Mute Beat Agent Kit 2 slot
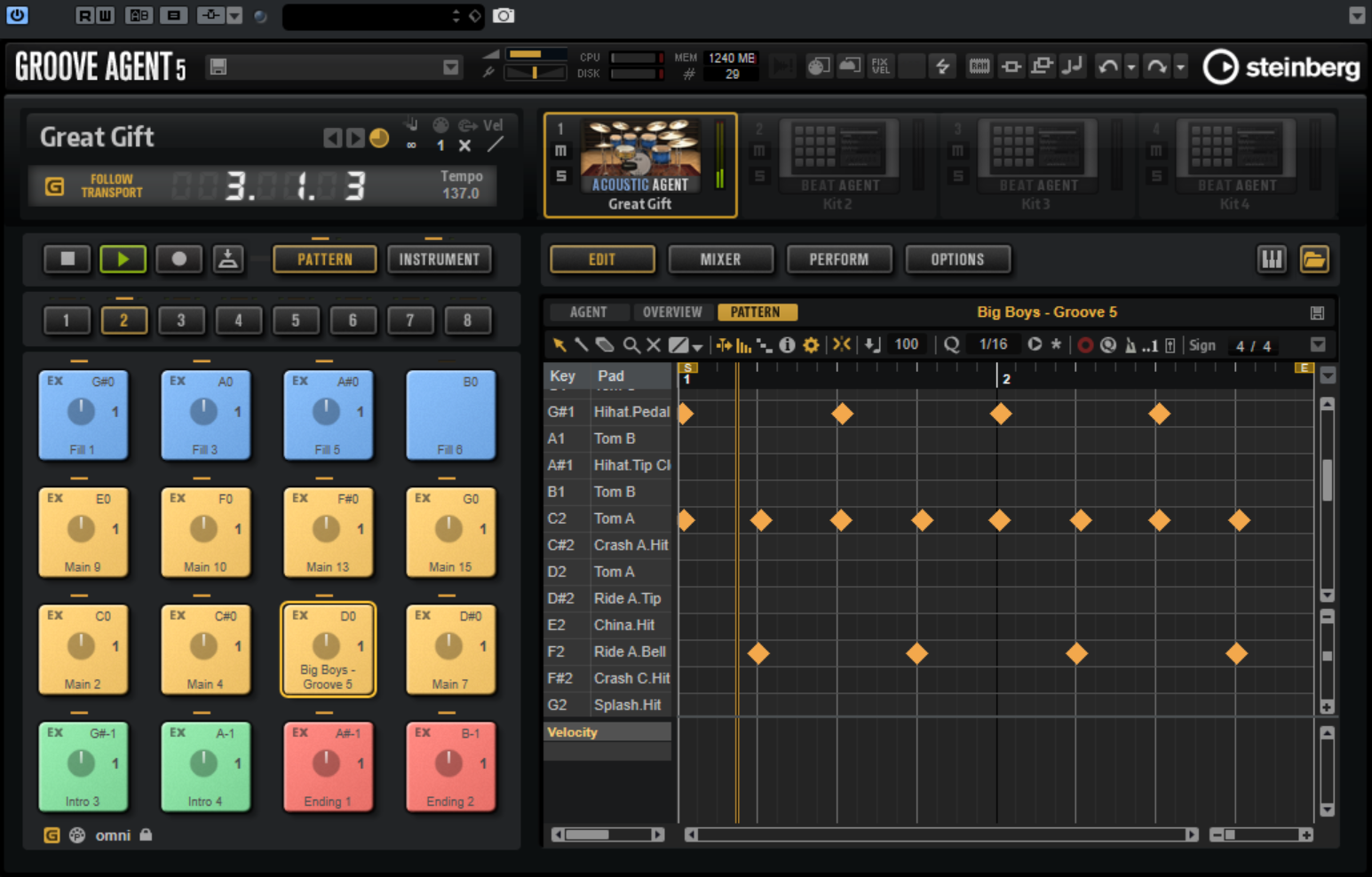The height and width of the screenshot is (877, 1372). point(759,151)
